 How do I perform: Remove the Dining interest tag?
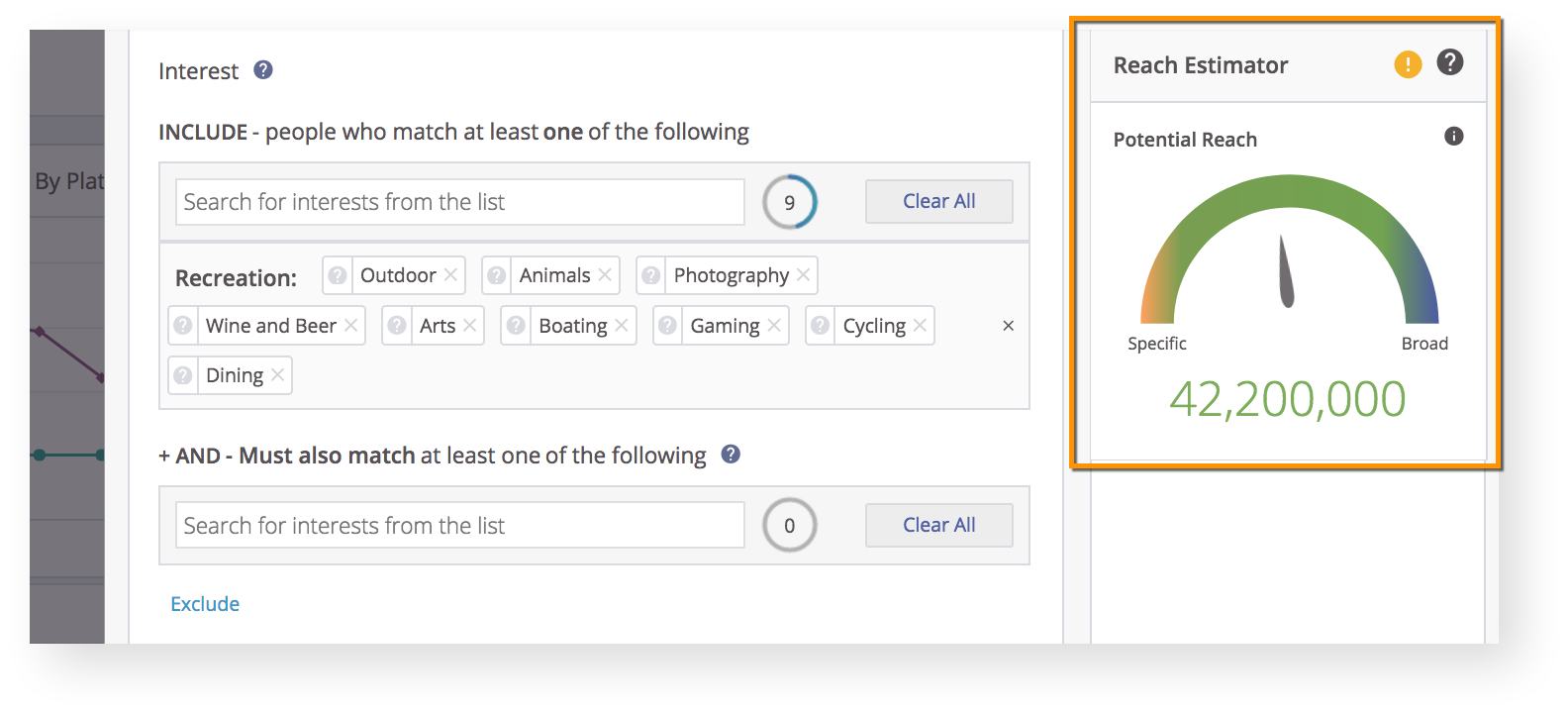(278, 375)
